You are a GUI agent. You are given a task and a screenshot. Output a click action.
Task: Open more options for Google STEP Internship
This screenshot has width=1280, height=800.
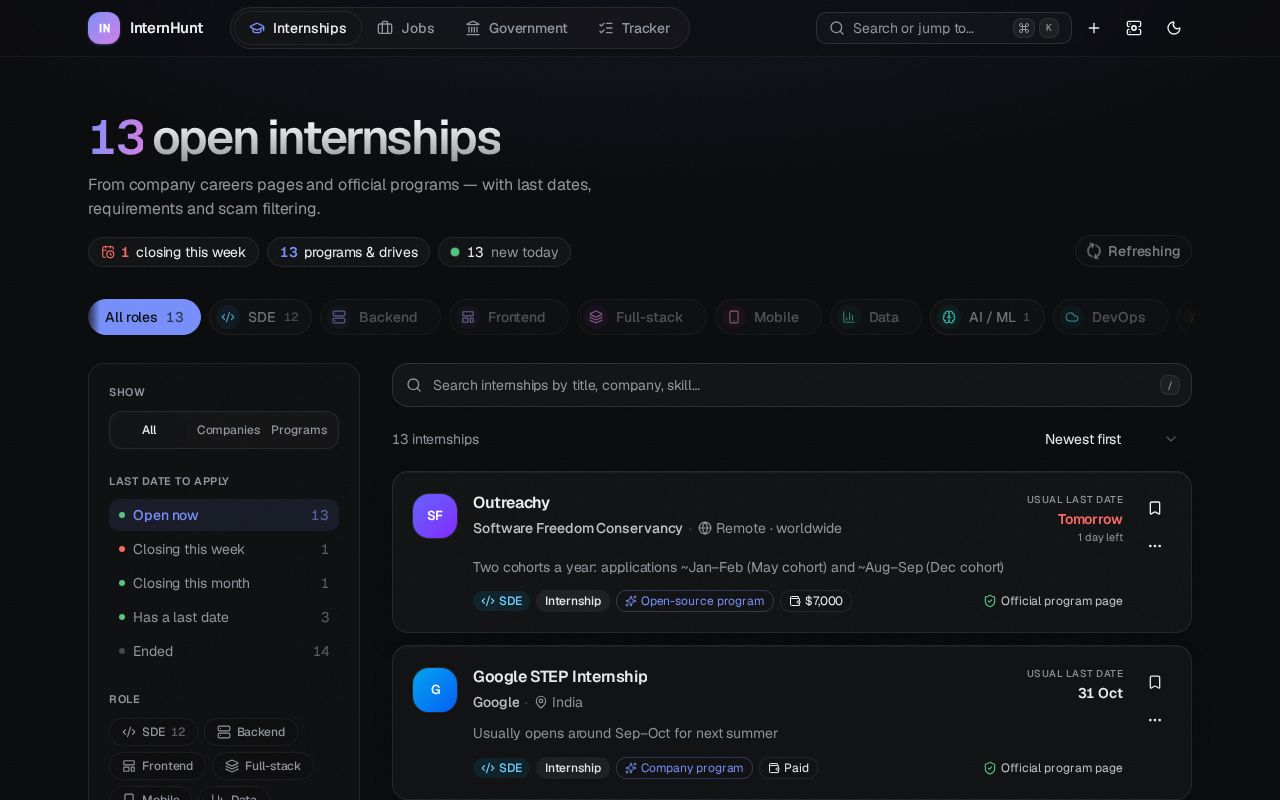(x=1155, y=720)
